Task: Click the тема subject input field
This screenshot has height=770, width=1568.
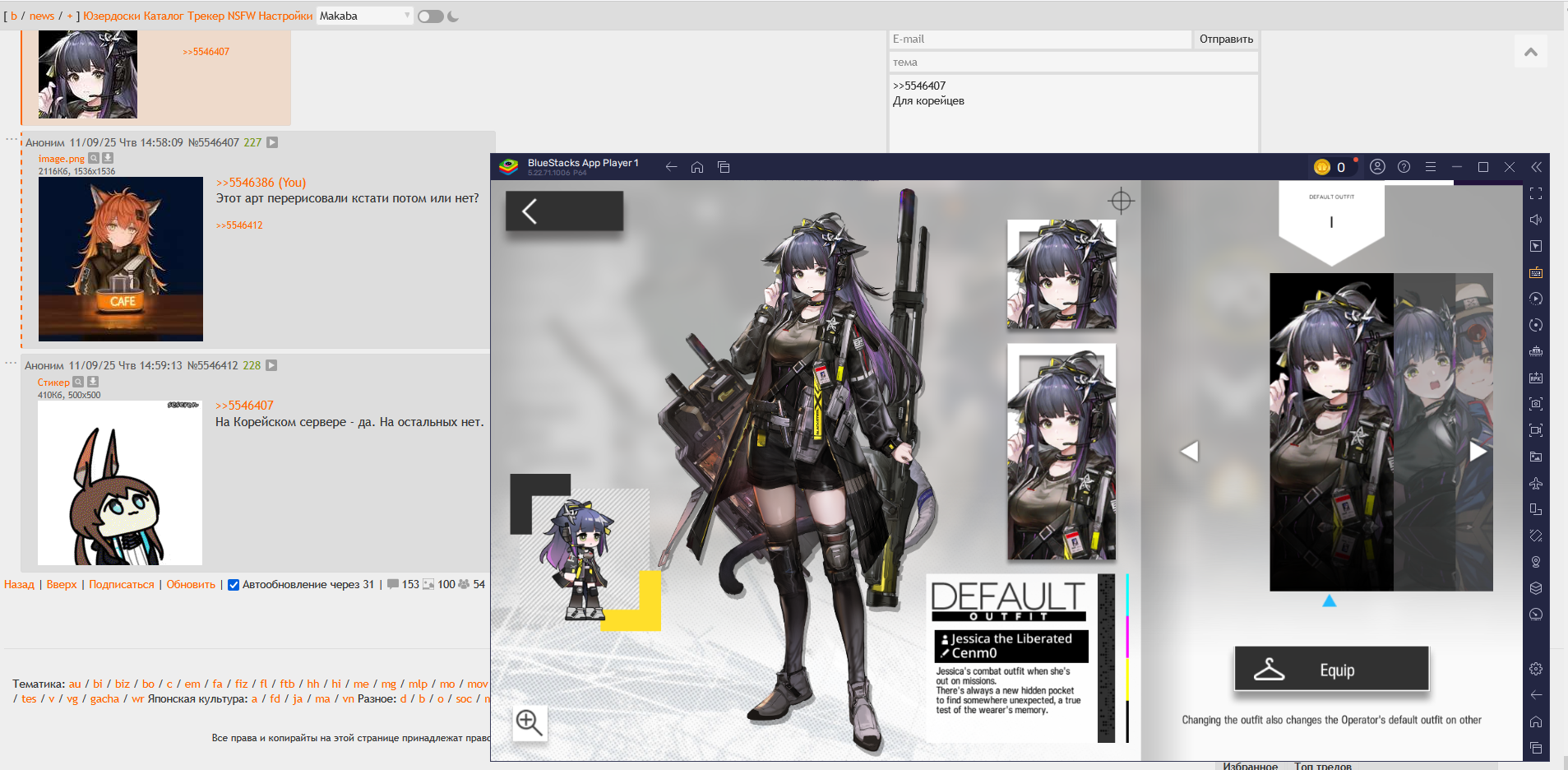Action: pos(1074,62)
